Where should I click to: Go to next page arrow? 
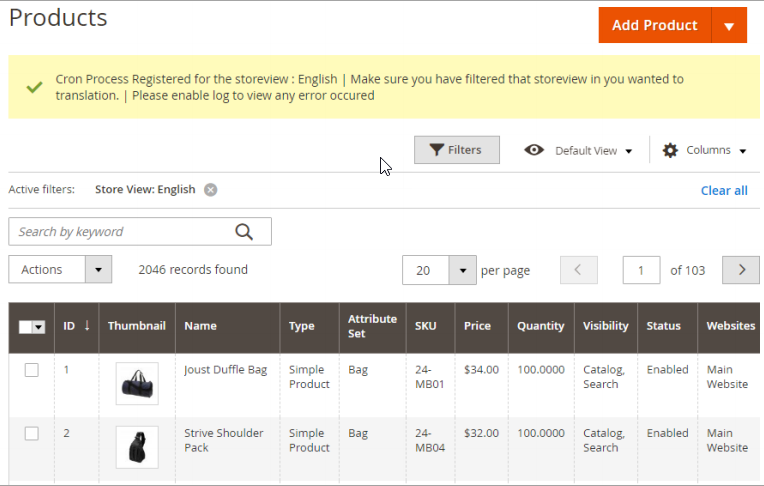point(741,270)
